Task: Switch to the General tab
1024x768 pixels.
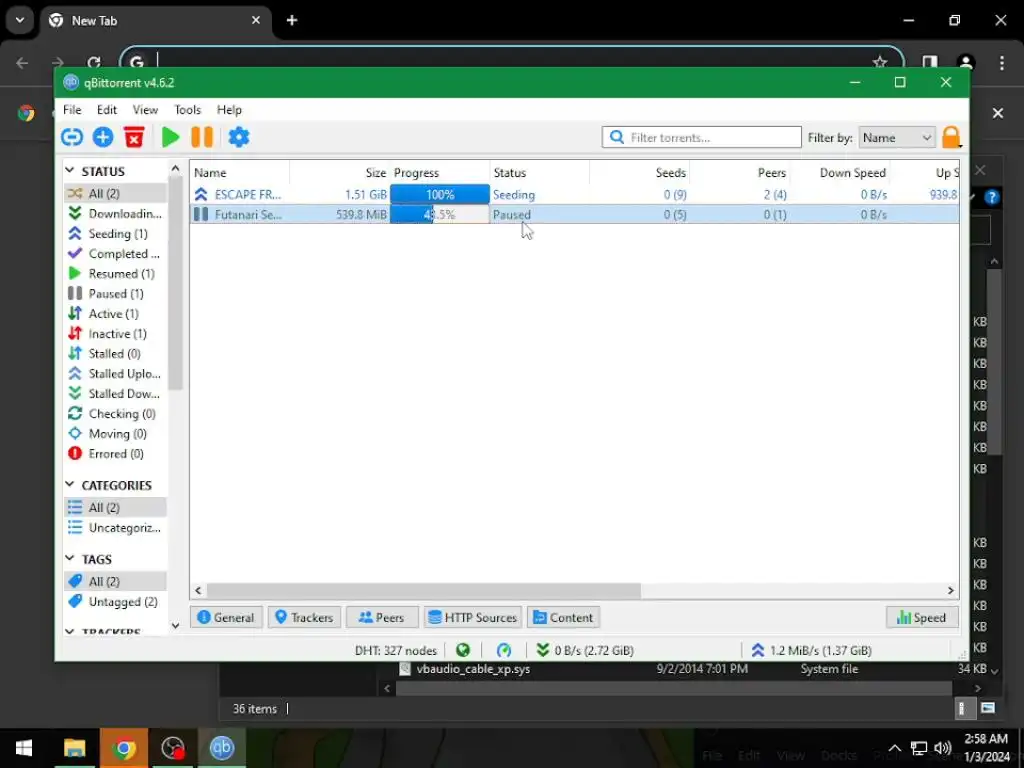Action: click(226, 617)
